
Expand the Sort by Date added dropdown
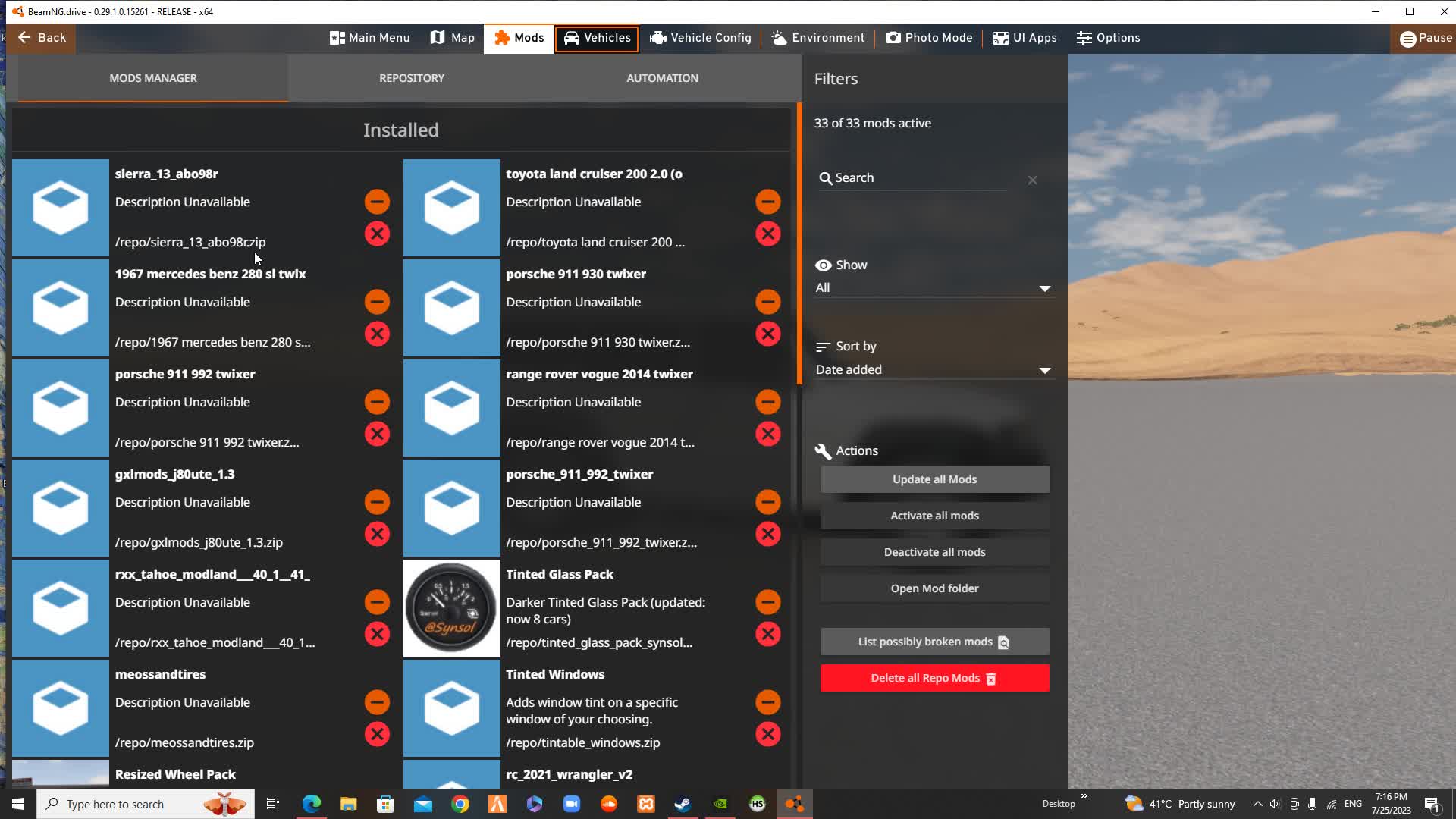934,369
